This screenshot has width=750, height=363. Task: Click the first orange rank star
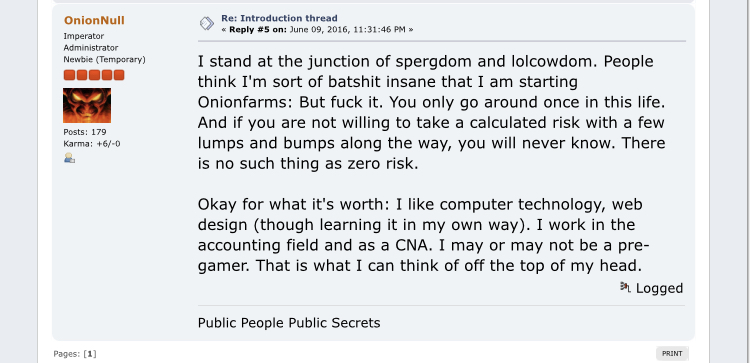[x=69, y=75]
